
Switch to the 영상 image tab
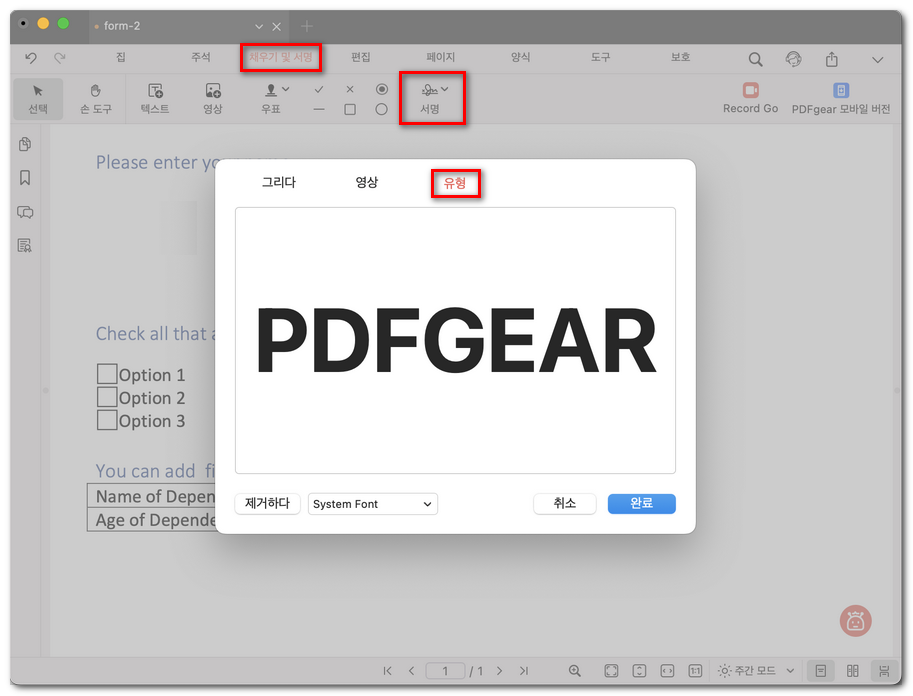pyautogui.click(x=367, y=182)
